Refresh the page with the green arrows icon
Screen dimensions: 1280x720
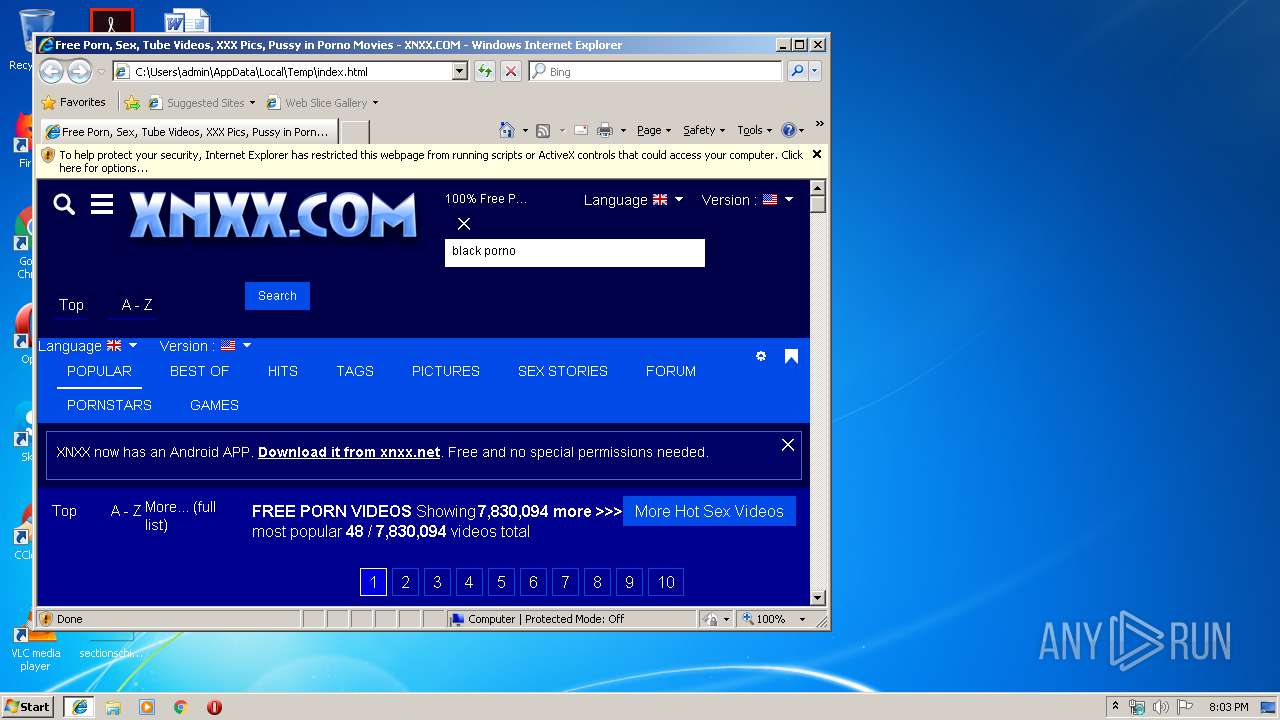click(485, 71)
